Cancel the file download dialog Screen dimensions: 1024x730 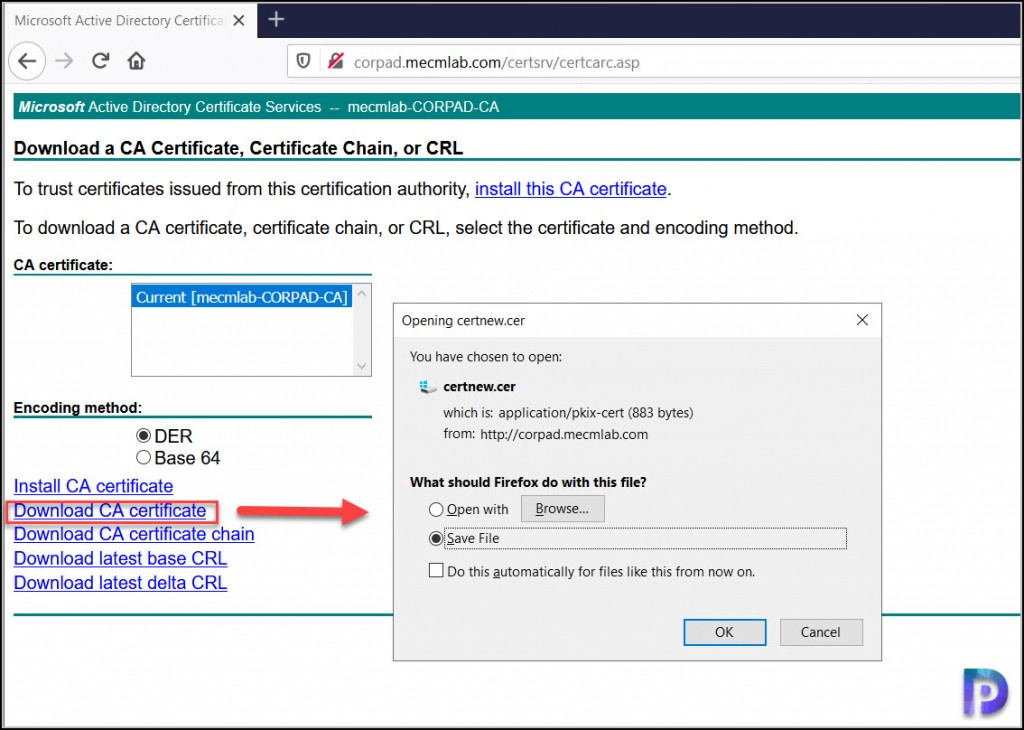[x=821, y=632]
